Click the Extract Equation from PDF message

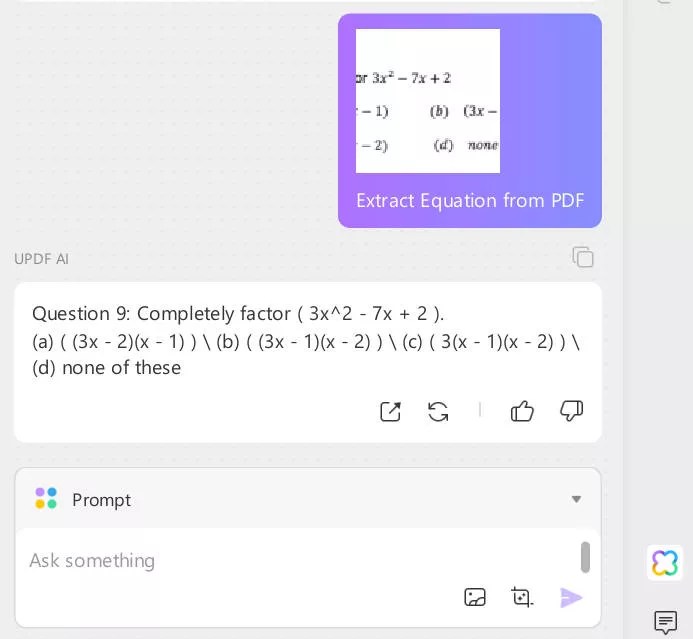coord(470,201)
